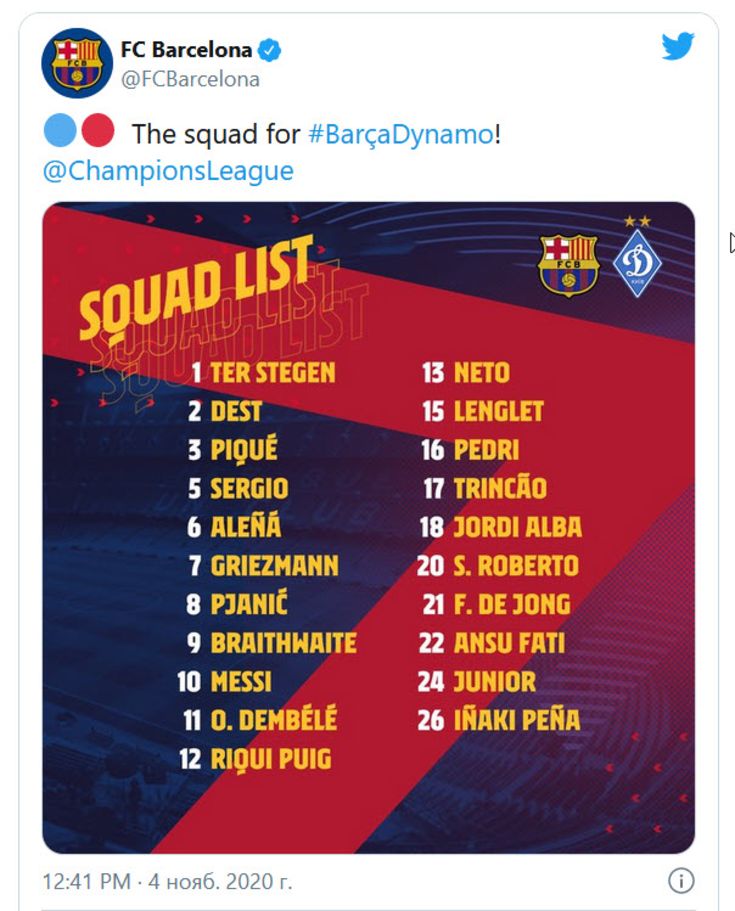Open the @ChampionsLeague mention link
This screenshot has height=911, width=735.
point(168,171)
